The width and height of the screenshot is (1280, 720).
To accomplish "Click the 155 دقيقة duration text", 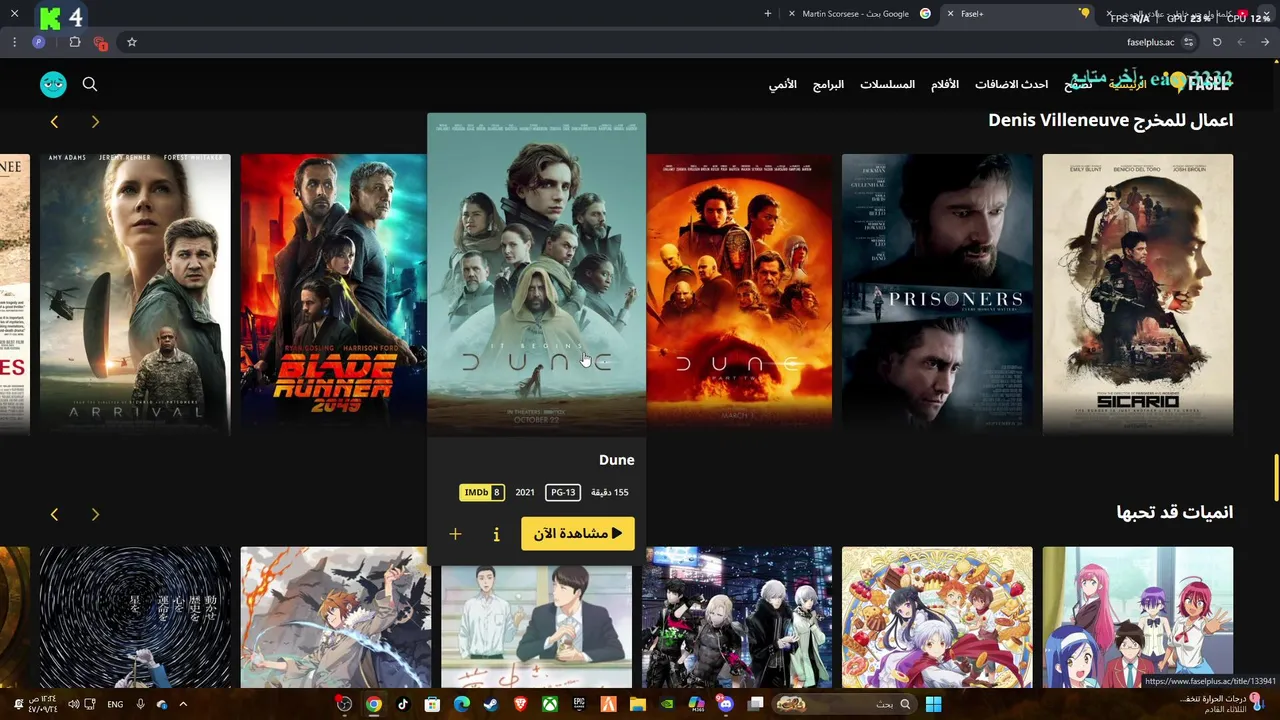I will [x=610, y=492].
